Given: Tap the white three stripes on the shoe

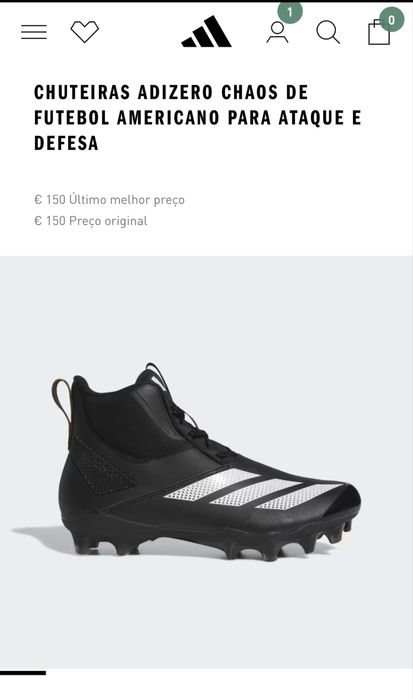Looking at the screenshot, I should click(254, 489).
